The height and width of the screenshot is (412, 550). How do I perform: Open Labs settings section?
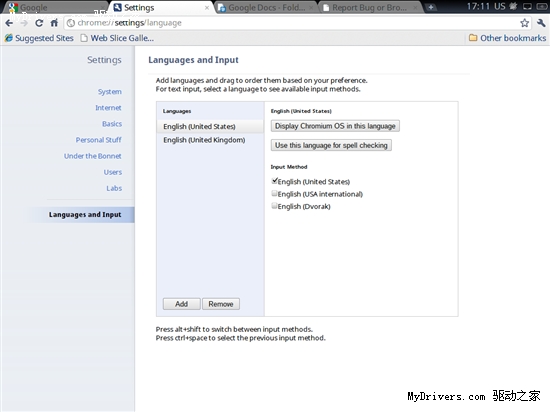(114, 188)
